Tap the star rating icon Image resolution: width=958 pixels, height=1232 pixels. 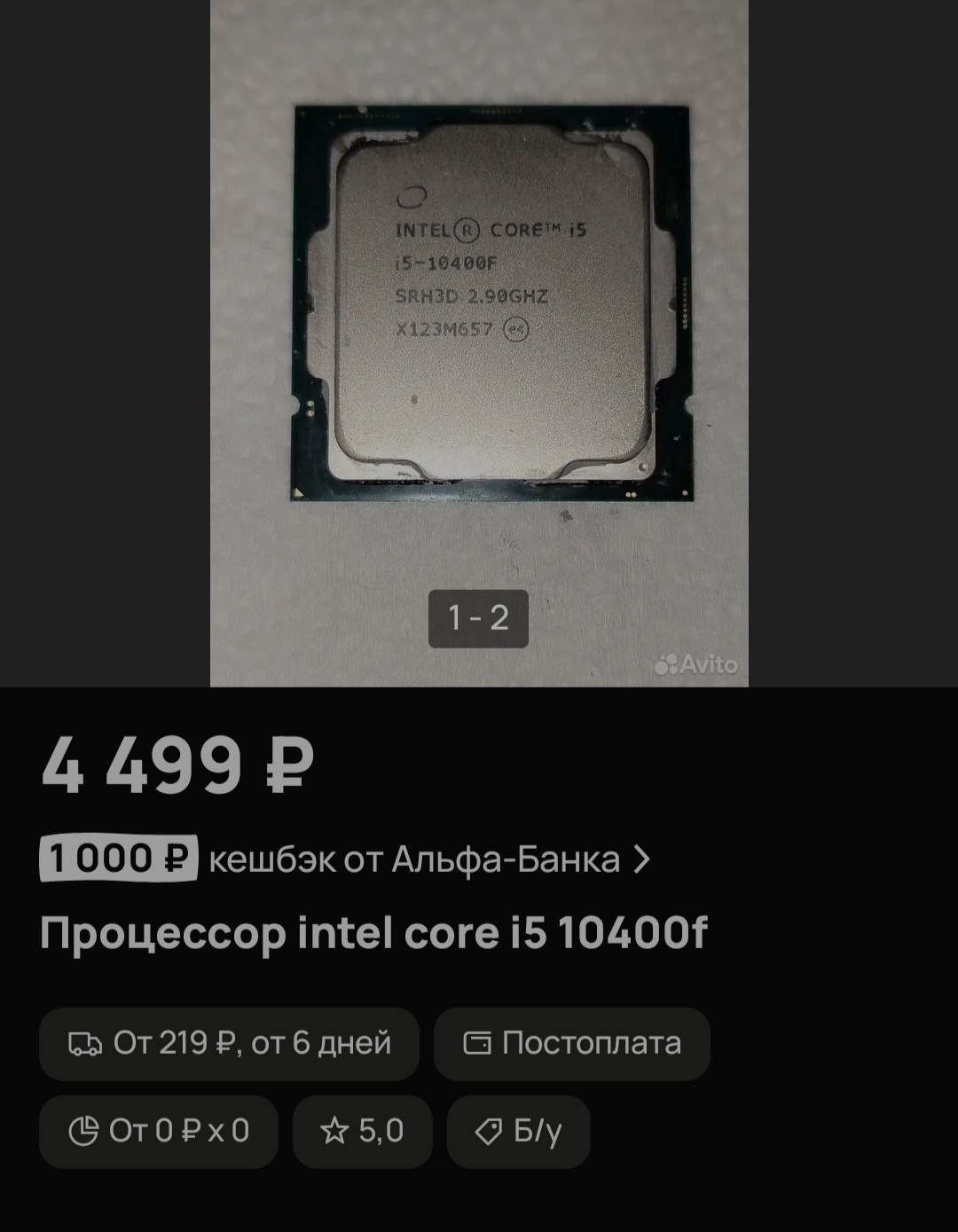coord(334,1131)
